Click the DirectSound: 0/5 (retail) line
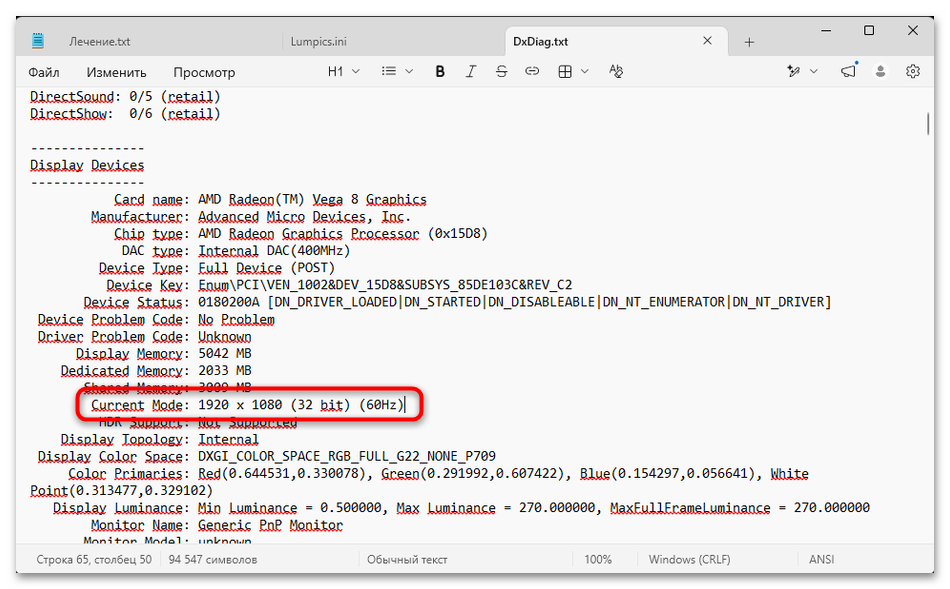The image size is (950, 589). point(125,96)
